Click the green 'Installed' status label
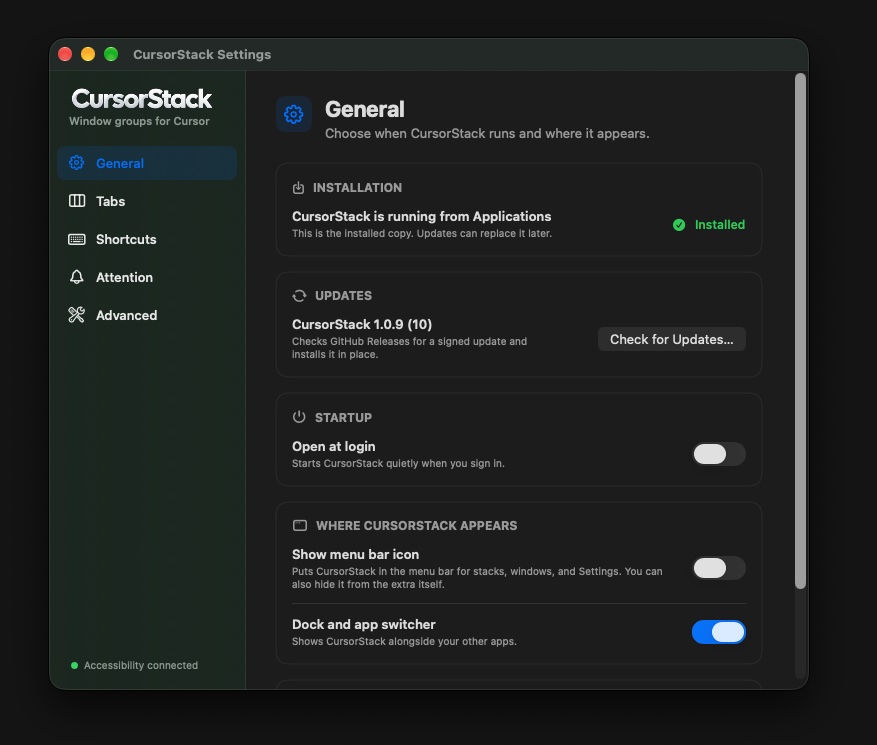Viewport: 877px width, 745px height. (720, 225)
